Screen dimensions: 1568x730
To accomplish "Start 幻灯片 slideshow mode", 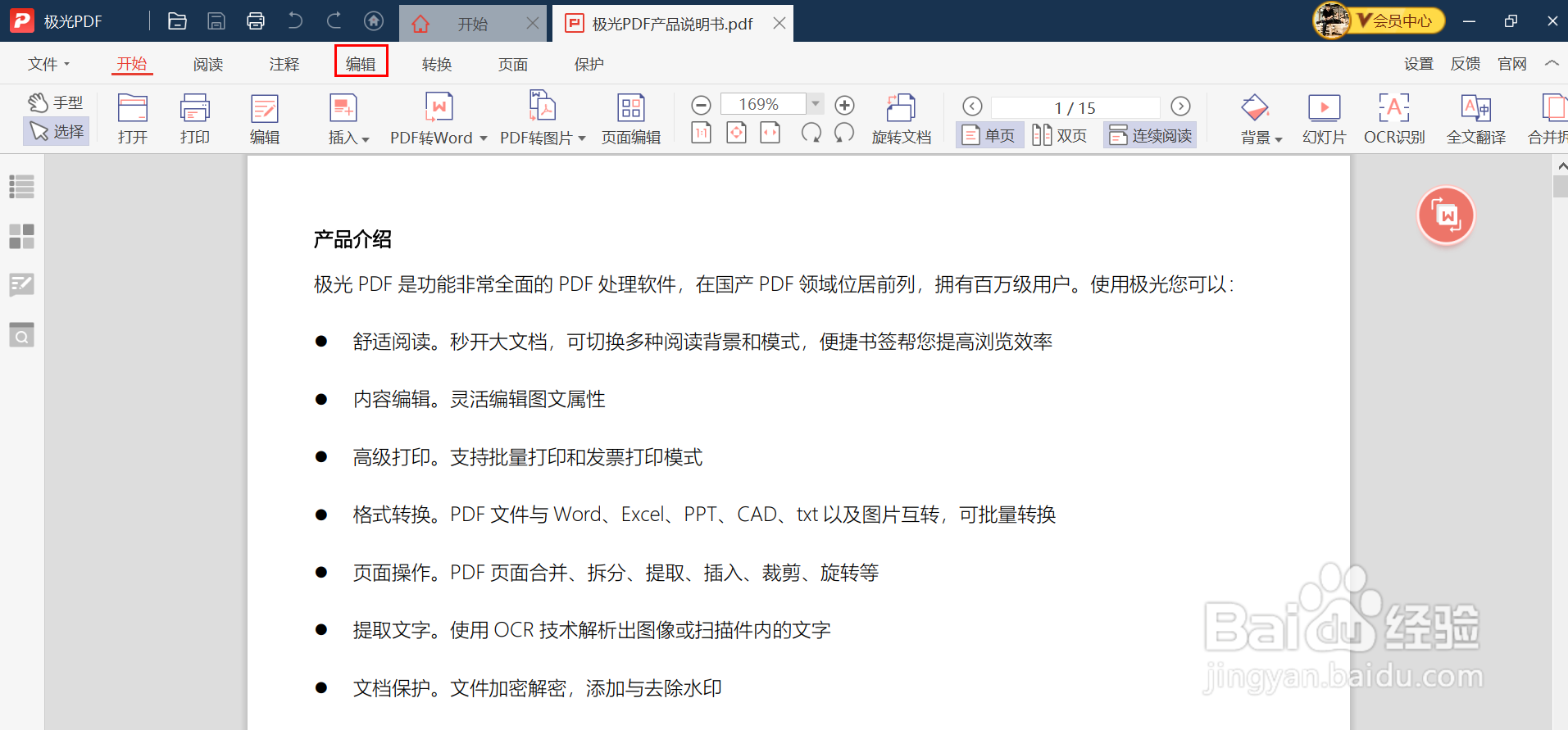I will [x=1325, y=120].
